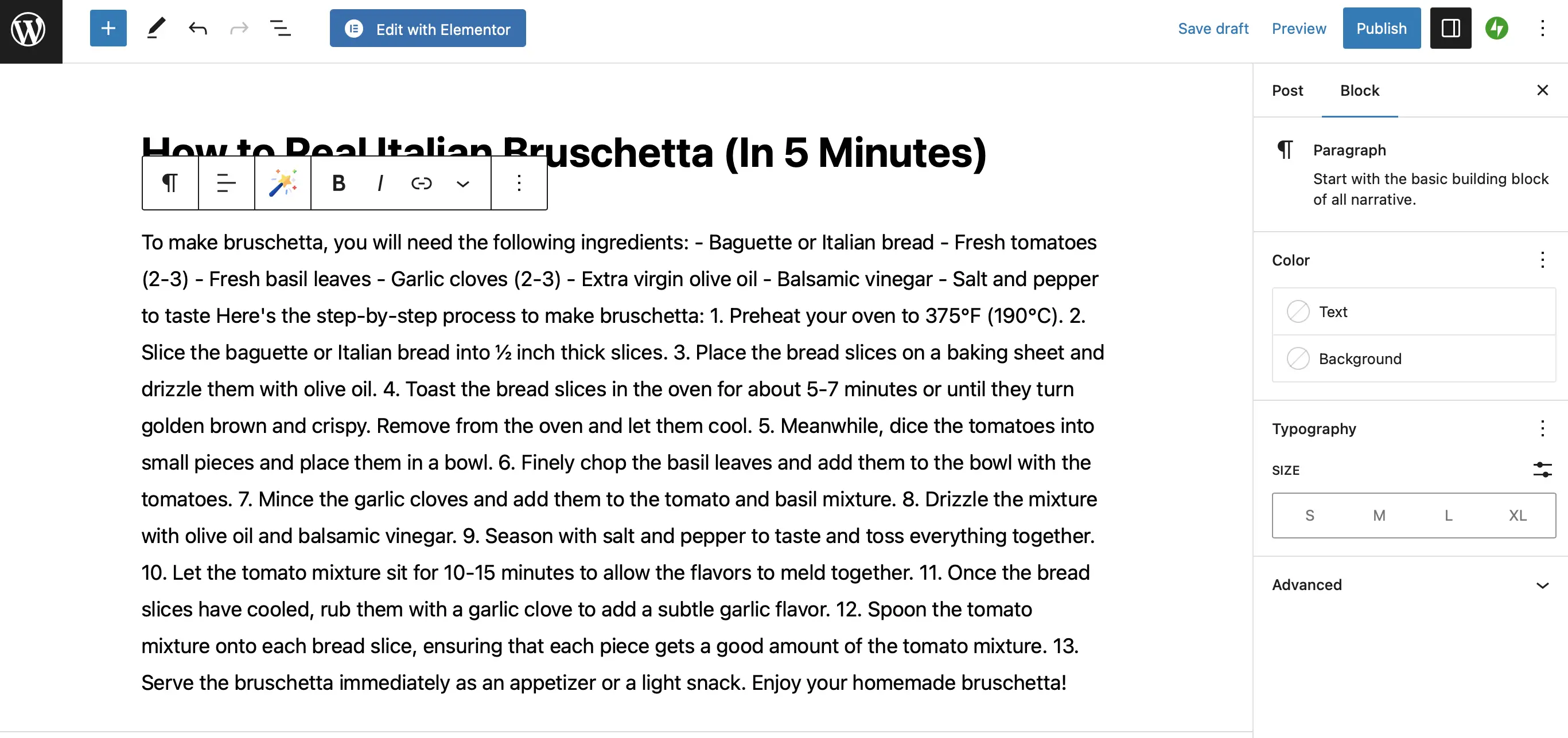1568x738 pixels.
Task: Select the XL font size
Action: click(1518, 516)
